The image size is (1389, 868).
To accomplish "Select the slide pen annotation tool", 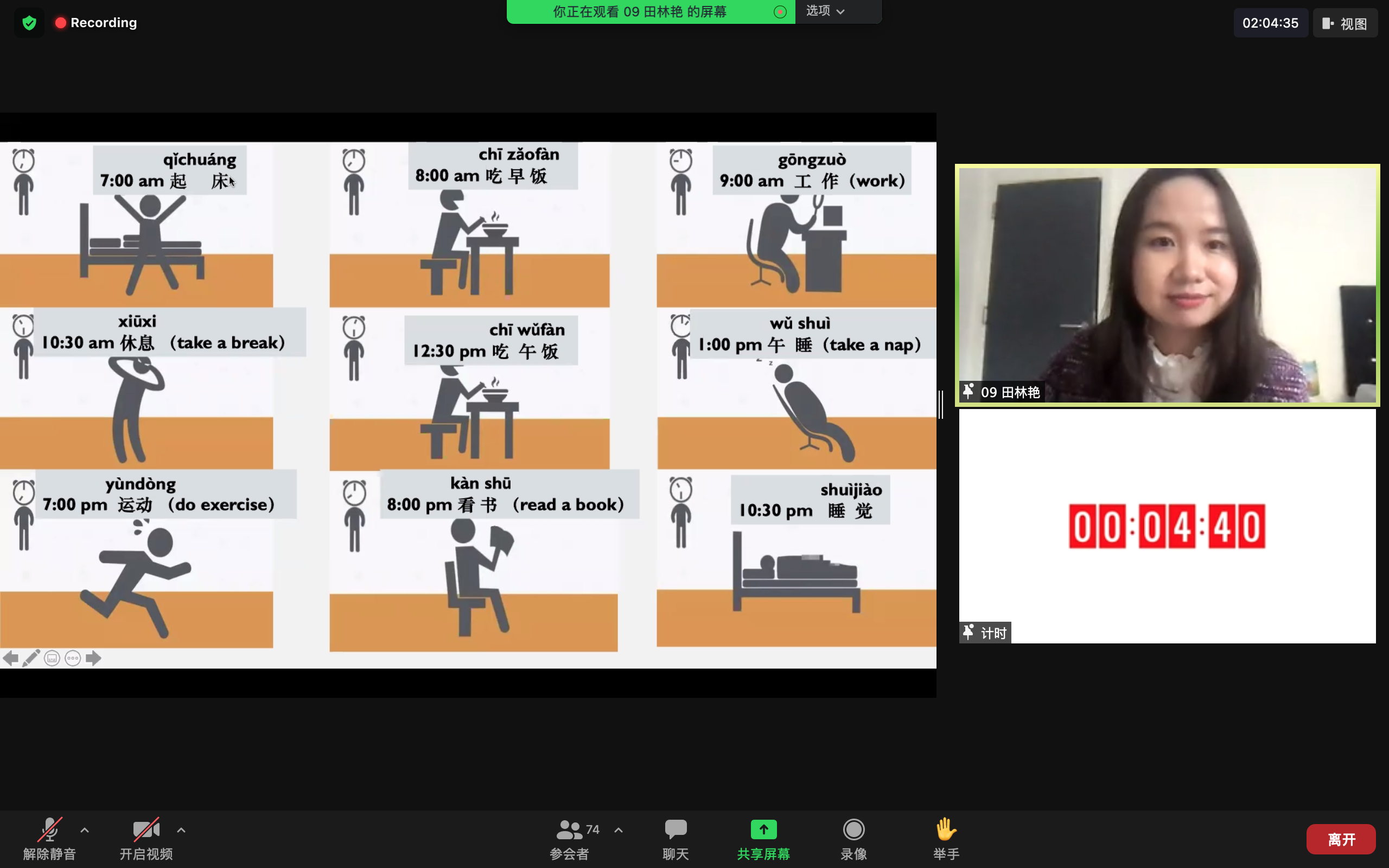I will (31, 658).
